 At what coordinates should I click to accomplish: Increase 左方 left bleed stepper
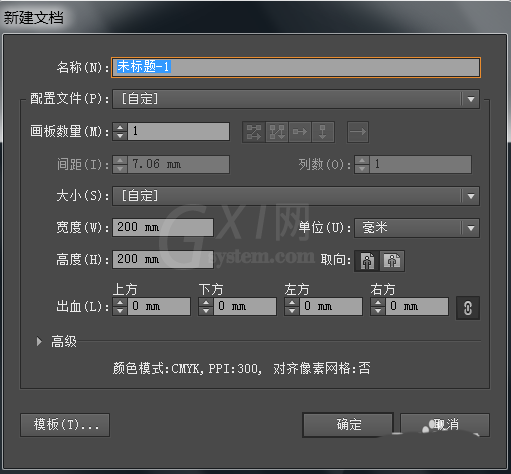click(292, 302)
